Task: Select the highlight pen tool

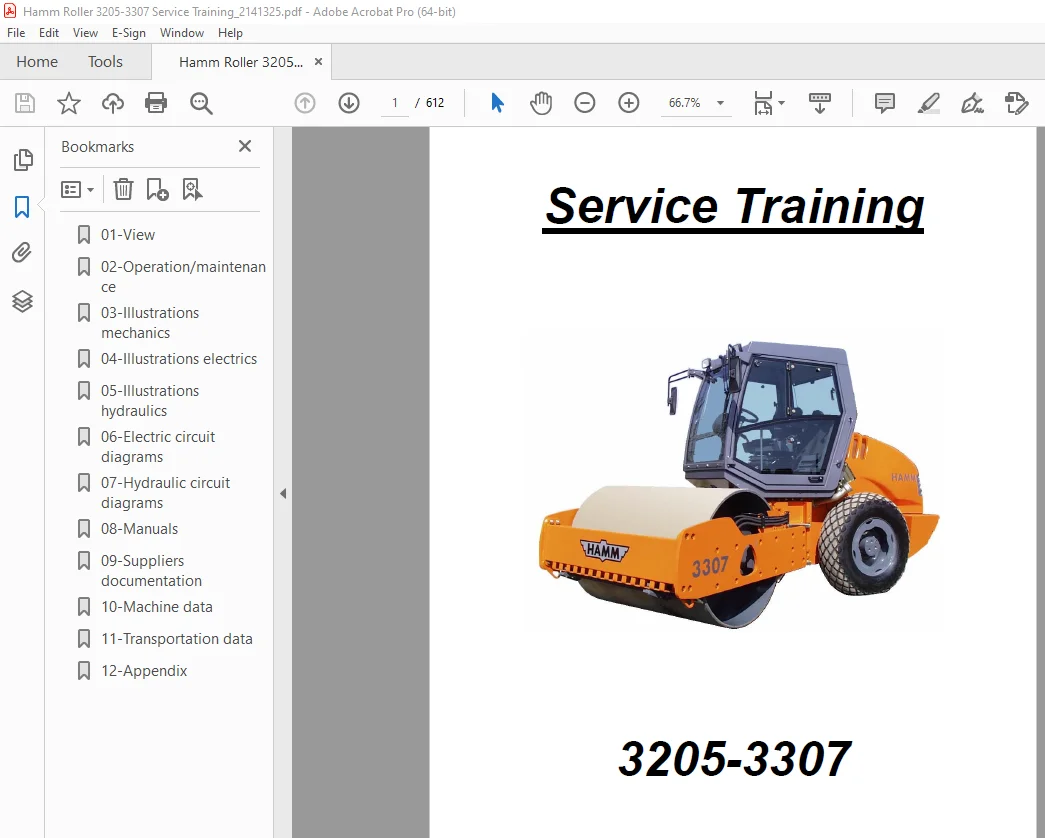Action: pos(928,103)
